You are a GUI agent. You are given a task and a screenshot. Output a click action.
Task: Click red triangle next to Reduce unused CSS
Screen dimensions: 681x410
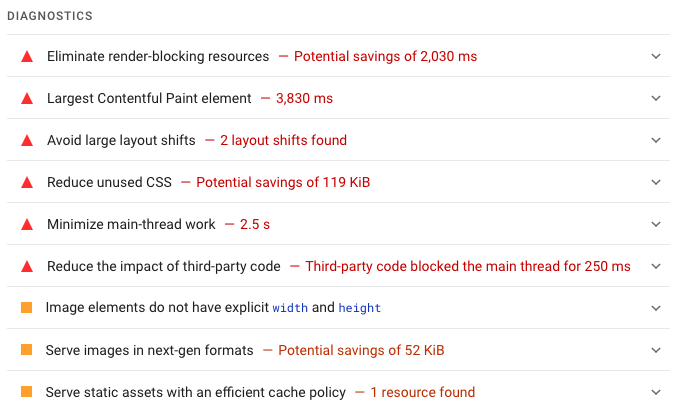(x=27, y=182)
